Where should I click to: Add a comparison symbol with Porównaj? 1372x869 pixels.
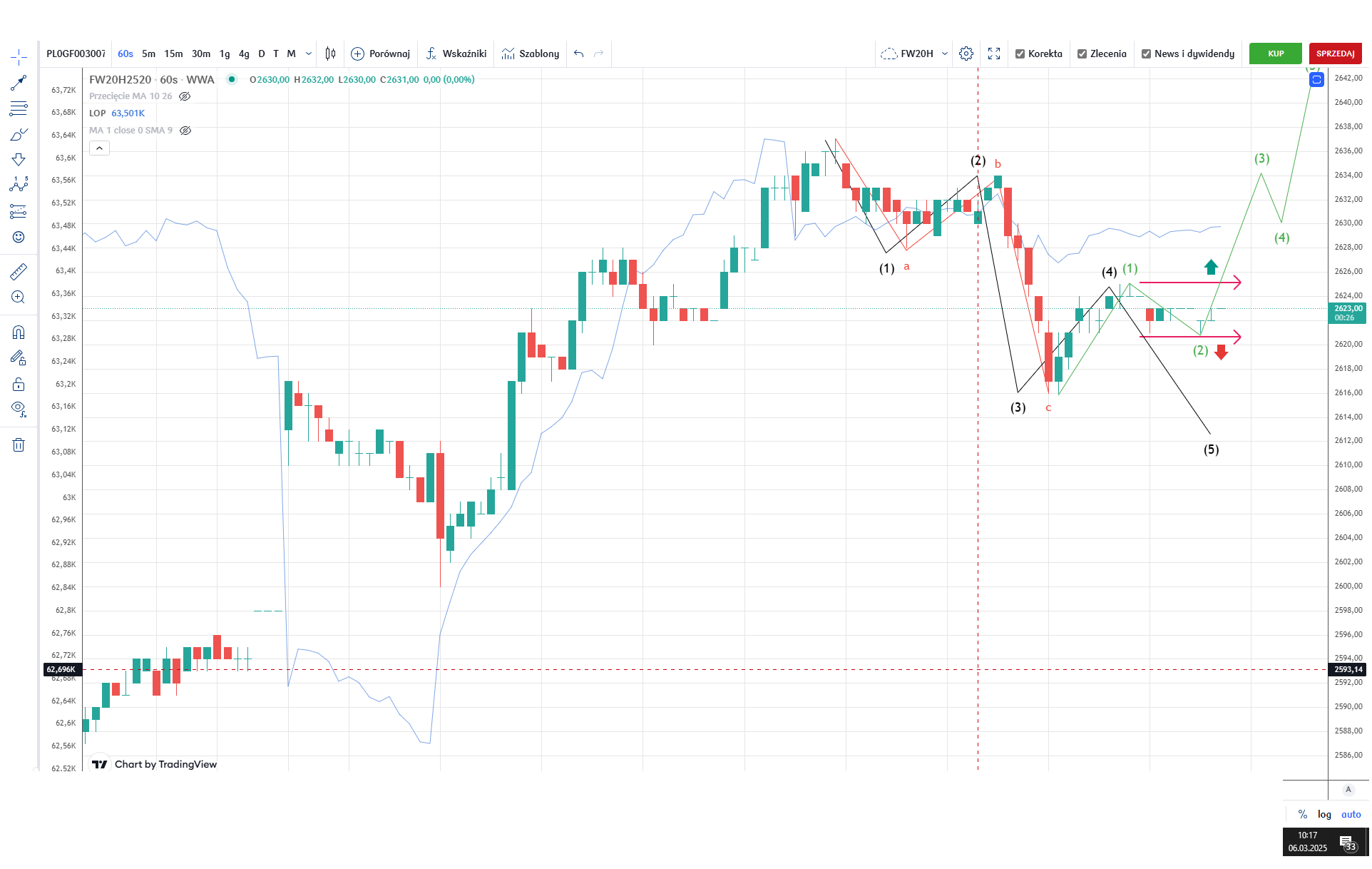point(381,54)
